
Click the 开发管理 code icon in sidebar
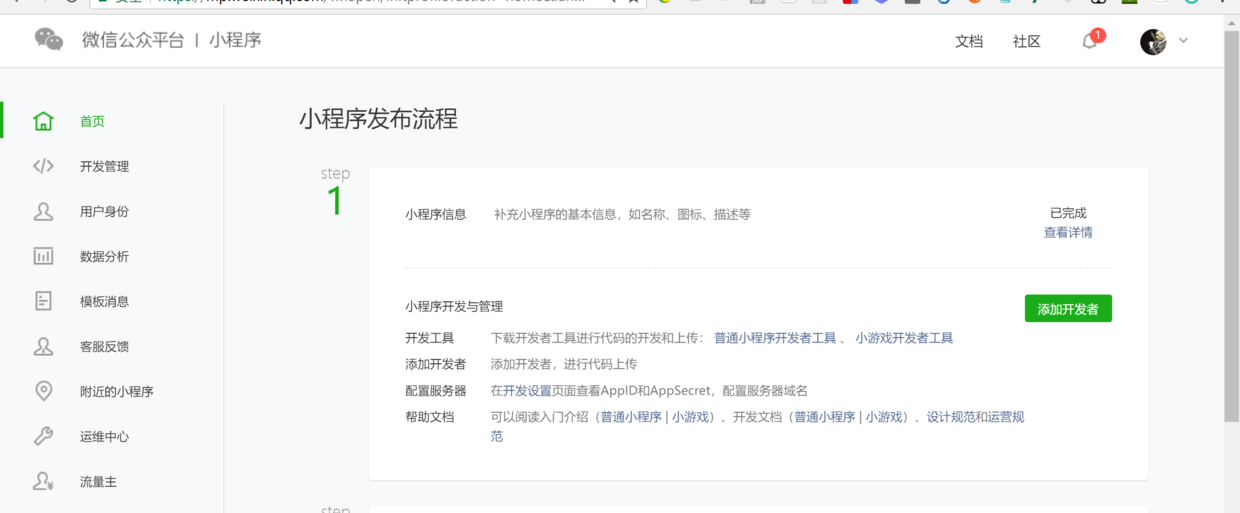pos(43,166)
